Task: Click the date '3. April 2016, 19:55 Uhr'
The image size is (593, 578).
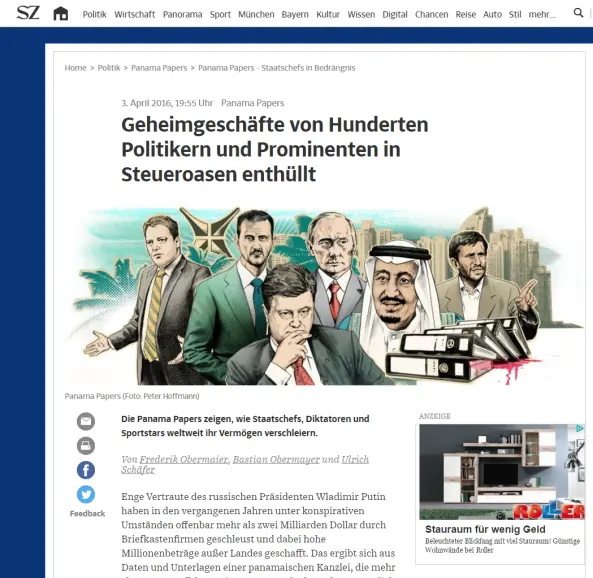Action: tap(167, 103)
